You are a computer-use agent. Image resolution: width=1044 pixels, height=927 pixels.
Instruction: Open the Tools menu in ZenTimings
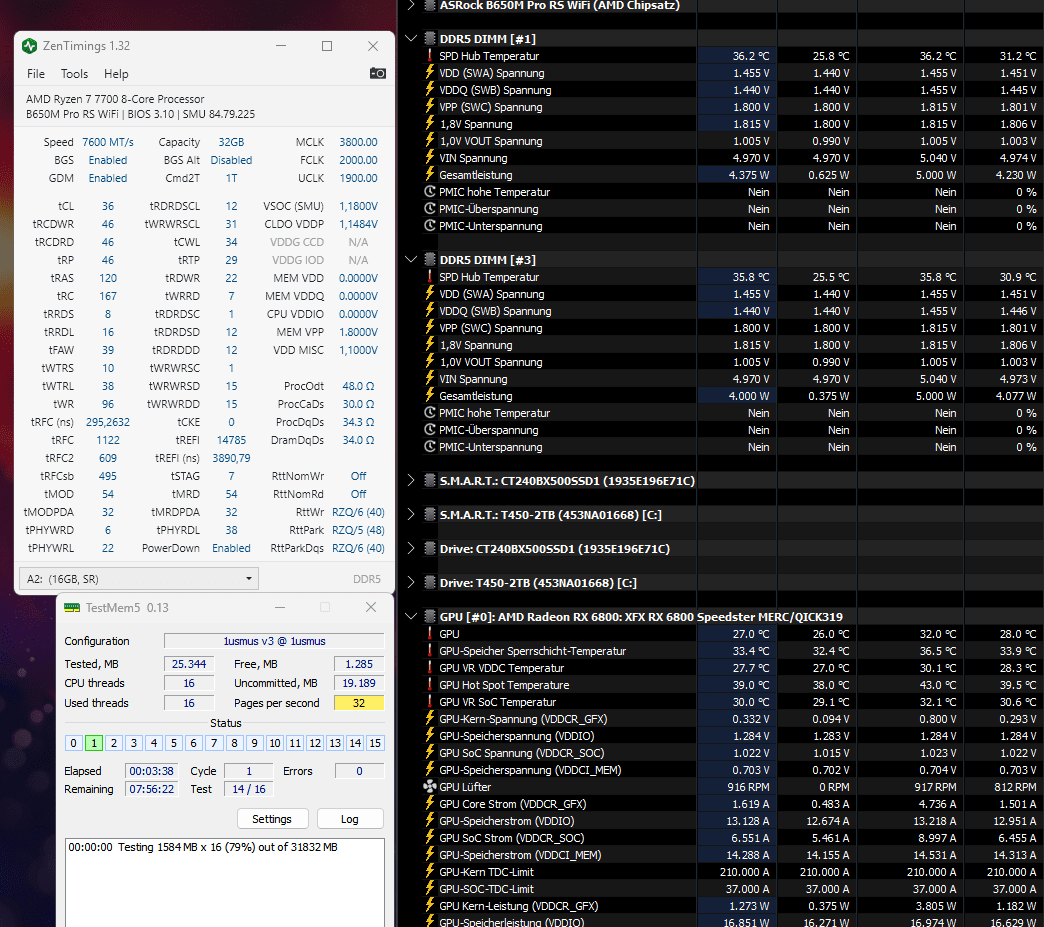(x=75, y=74)
